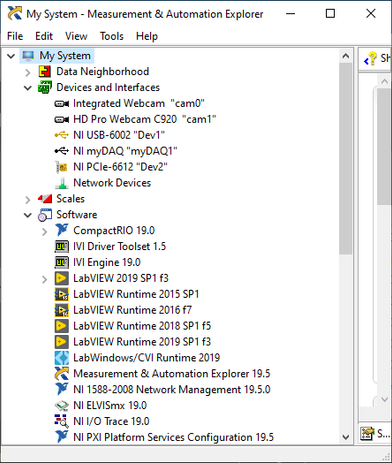The image size is (392, 463).
Task: Click the Scales icon
Action: (x=45, y=199)
